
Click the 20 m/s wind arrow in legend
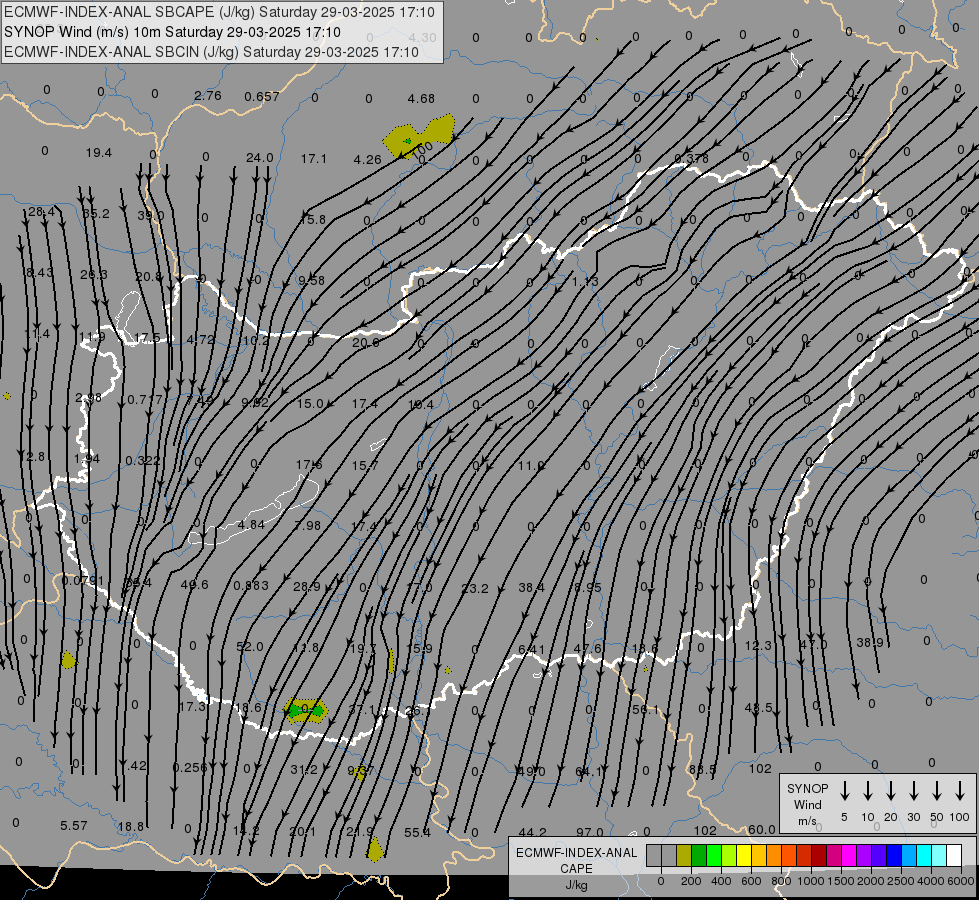tap(890, 790)
